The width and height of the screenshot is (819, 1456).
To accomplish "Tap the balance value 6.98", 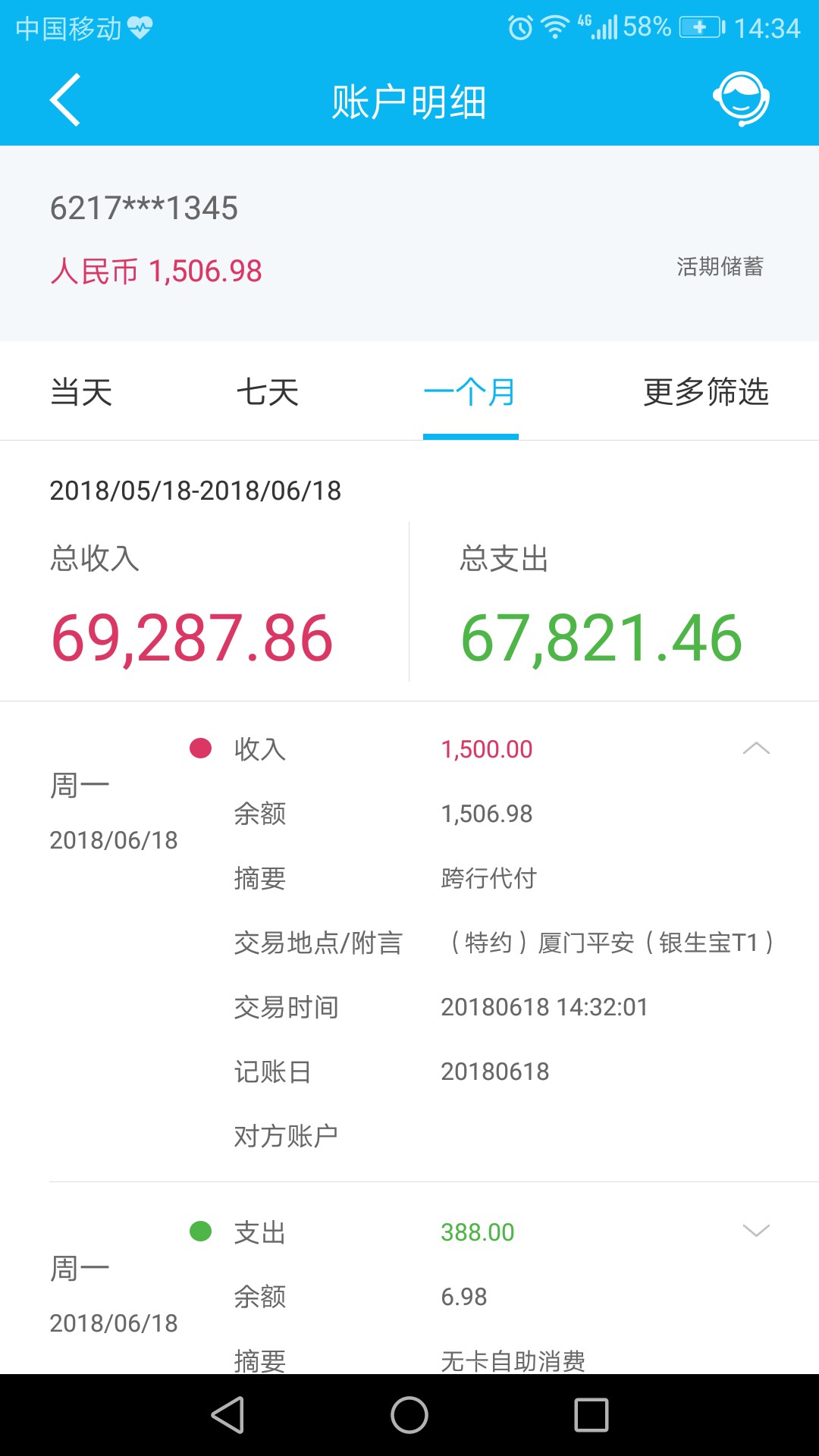I will point(464,1297).
